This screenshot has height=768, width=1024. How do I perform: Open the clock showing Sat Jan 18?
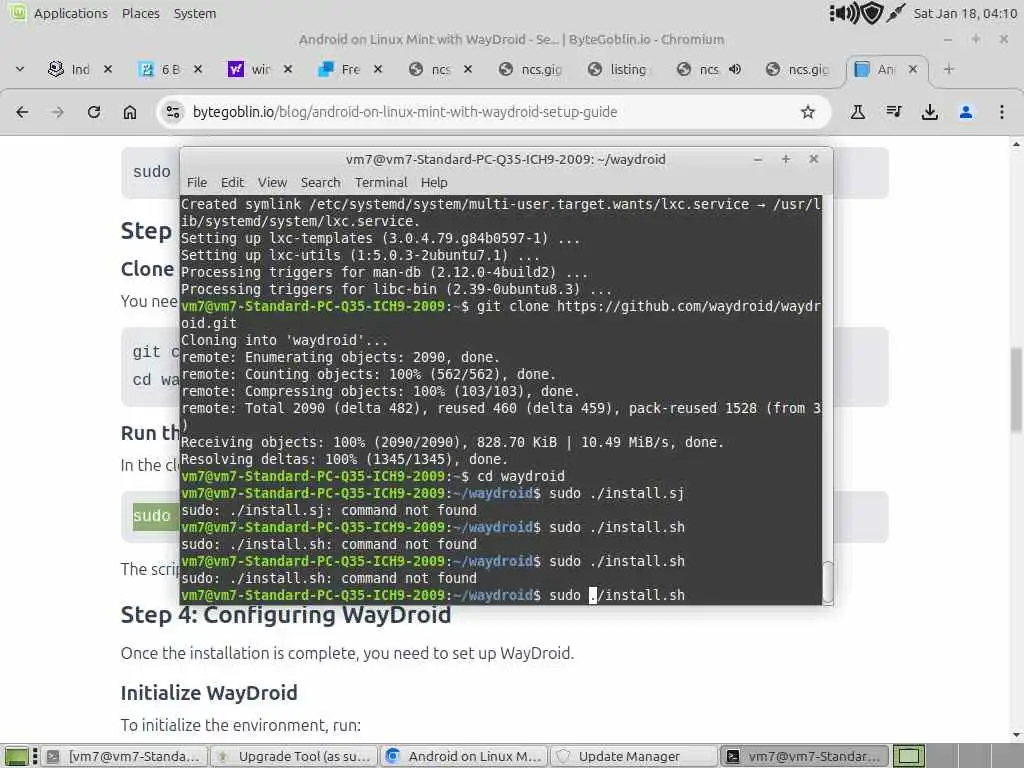(x=965, y=13)
